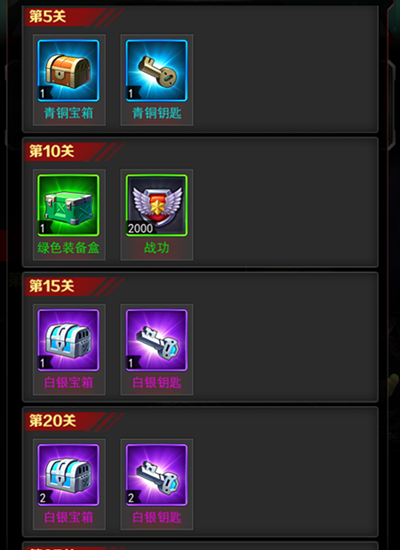Viewport: 400px width, 550px height.
Task: Click the green 战功 text label
Action: coord(156,248)
